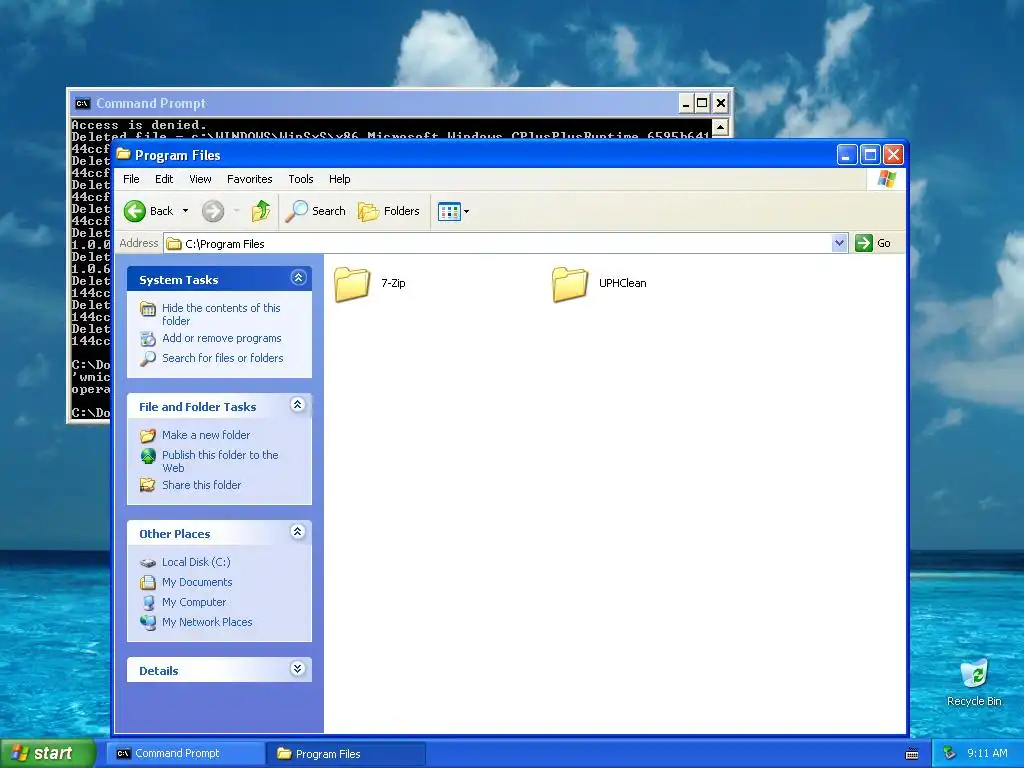Minimize the Command Prompt window

[686, 103]
